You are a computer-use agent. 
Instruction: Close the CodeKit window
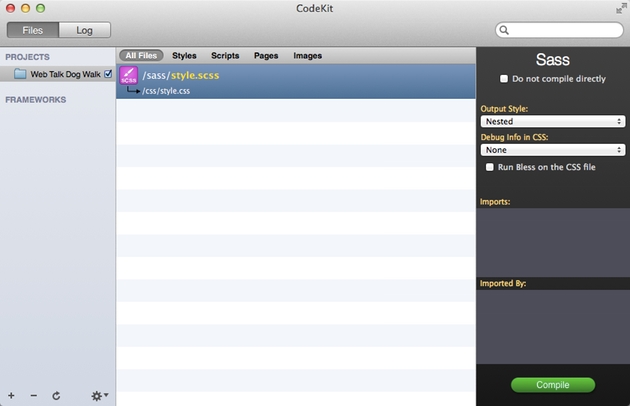(x=10, y=8)
